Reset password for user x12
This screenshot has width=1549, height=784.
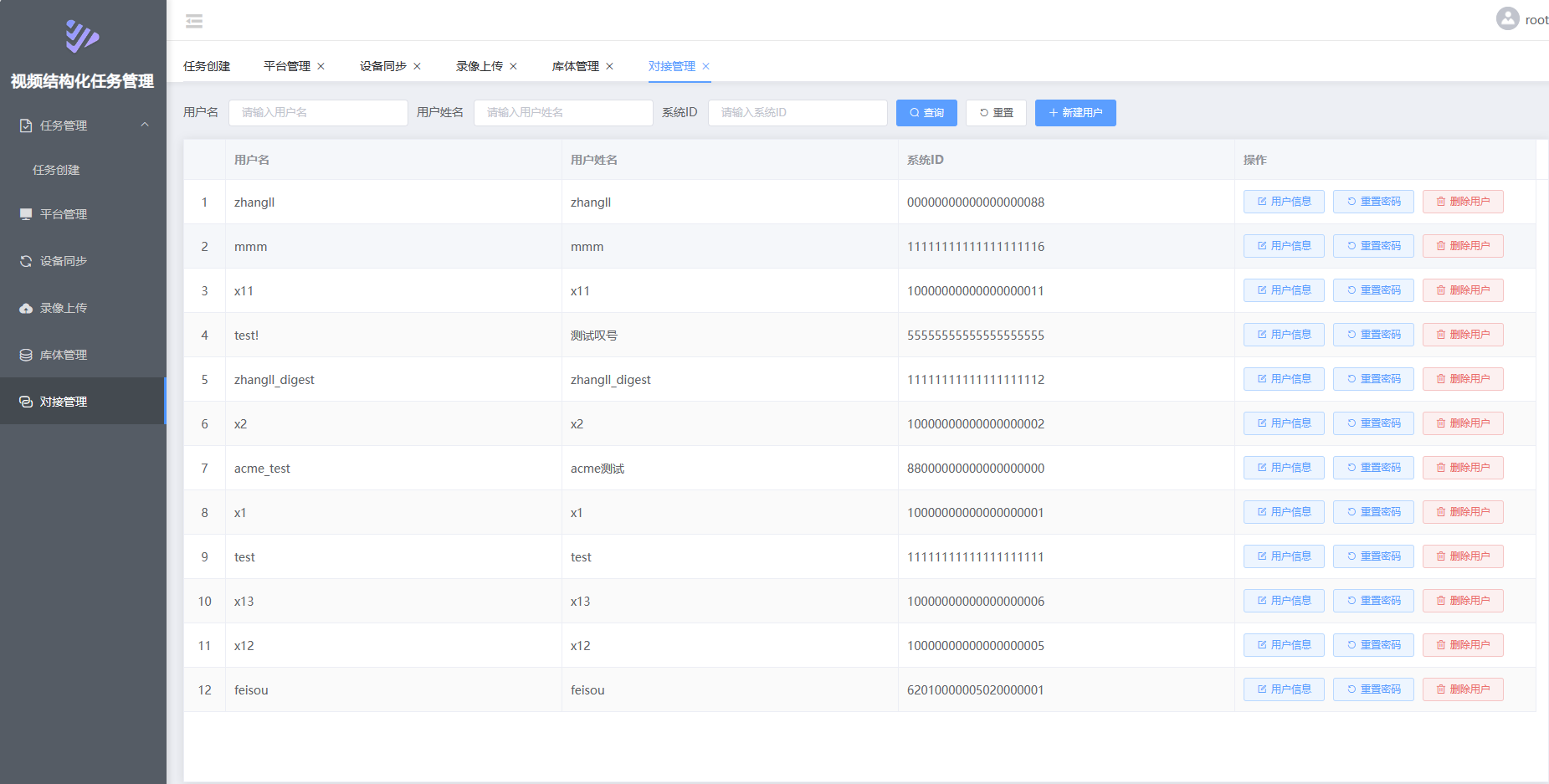[x=1373, y=645]
